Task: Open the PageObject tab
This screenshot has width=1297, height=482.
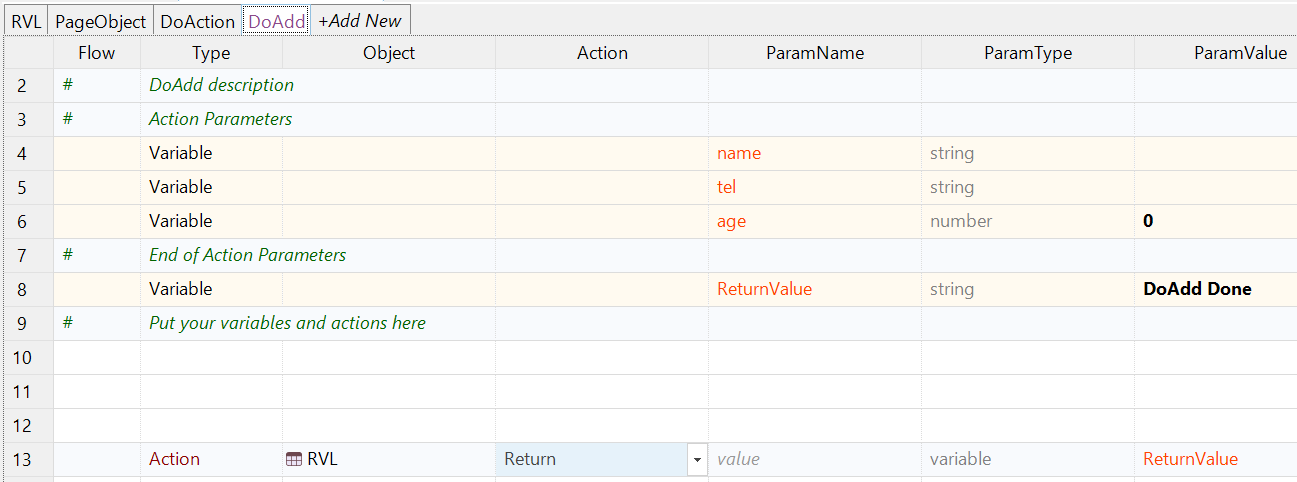Action: 100,21
